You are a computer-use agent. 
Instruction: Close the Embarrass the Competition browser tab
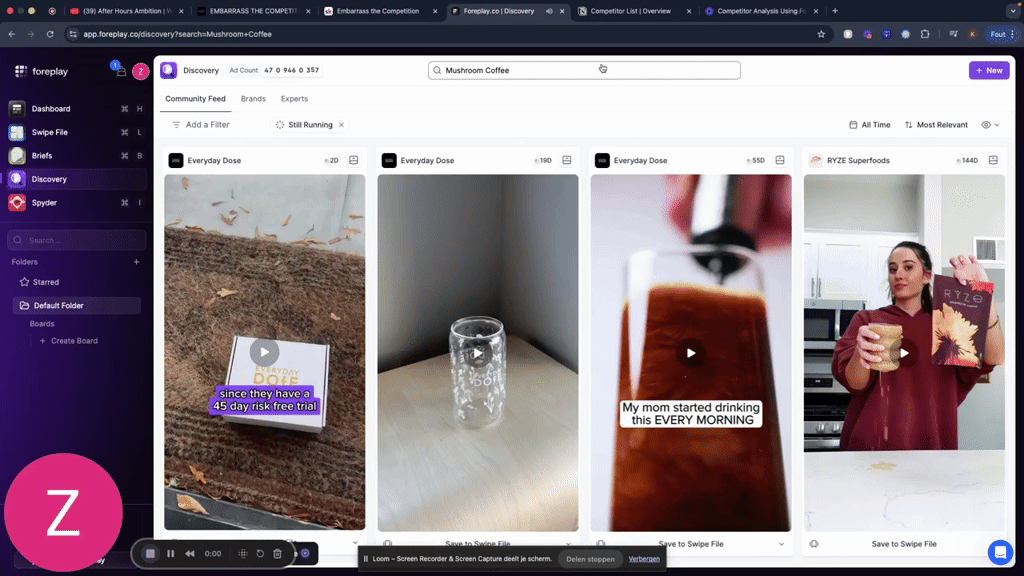pyautogui.click(x=435, y=11)
